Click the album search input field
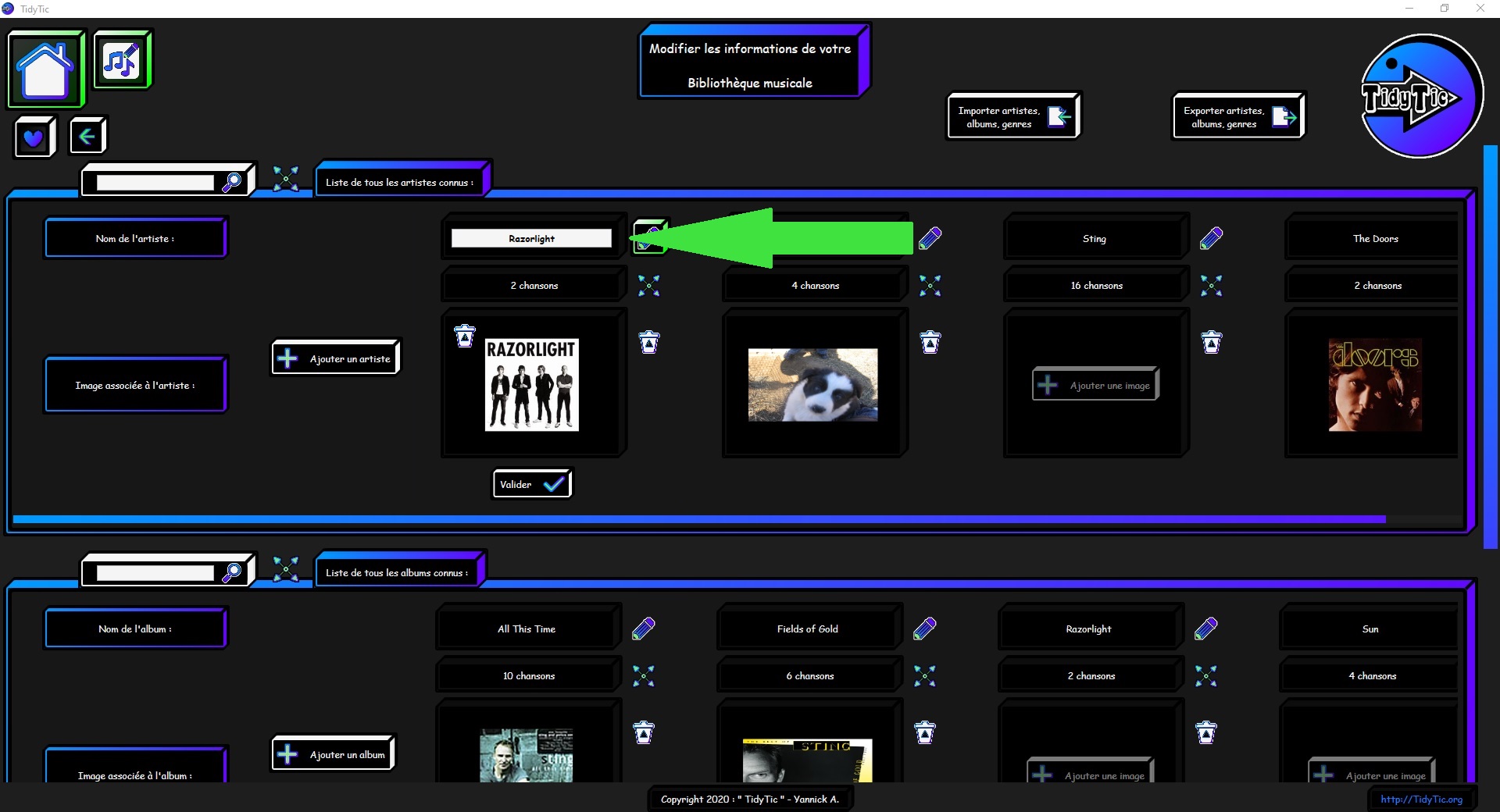Screen dimensions: 1500x812 pos(155,572)
